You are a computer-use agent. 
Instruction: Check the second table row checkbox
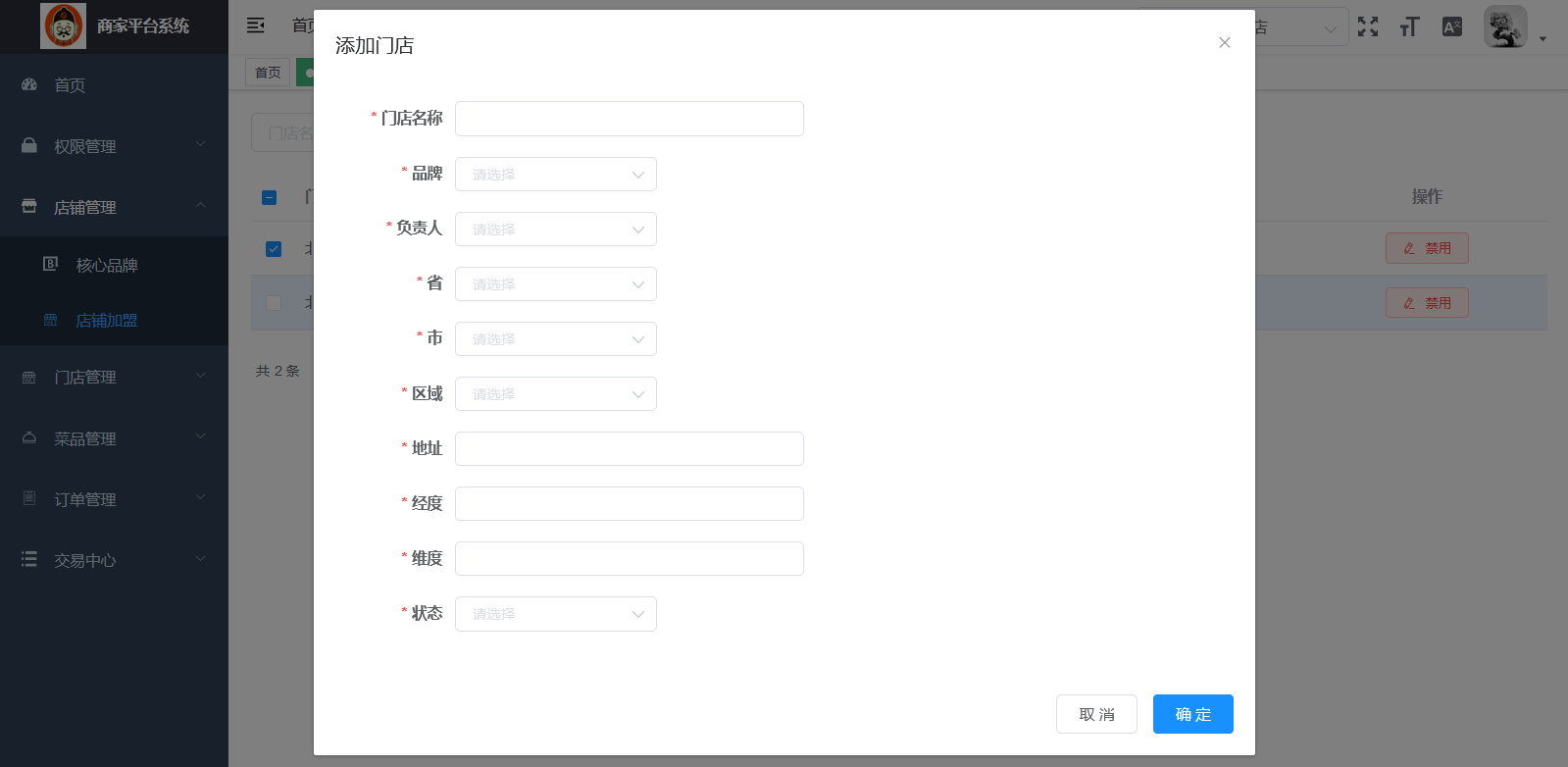[274, 303]
